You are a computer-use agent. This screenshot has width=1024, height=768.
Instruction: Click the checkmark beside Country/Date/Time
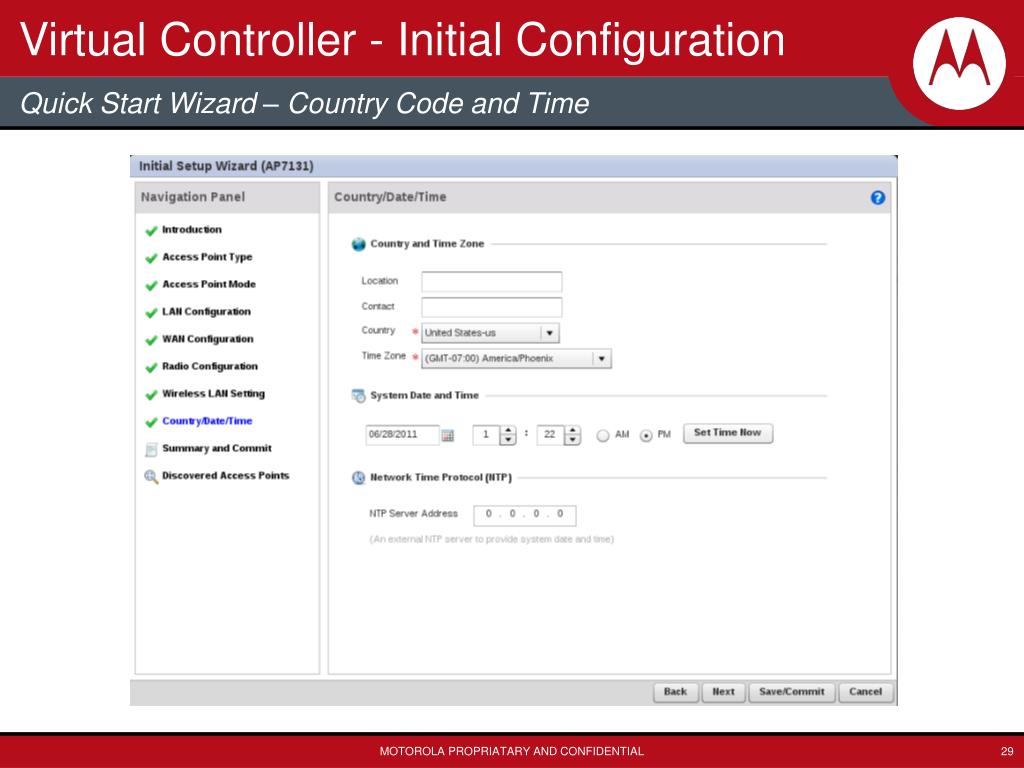tap(152, 423)
